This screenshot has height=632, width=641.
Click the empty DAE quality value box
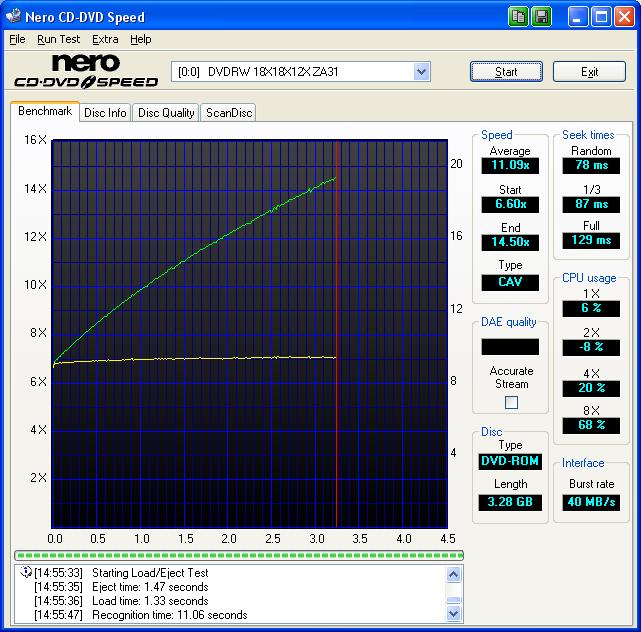pos(510,347)
